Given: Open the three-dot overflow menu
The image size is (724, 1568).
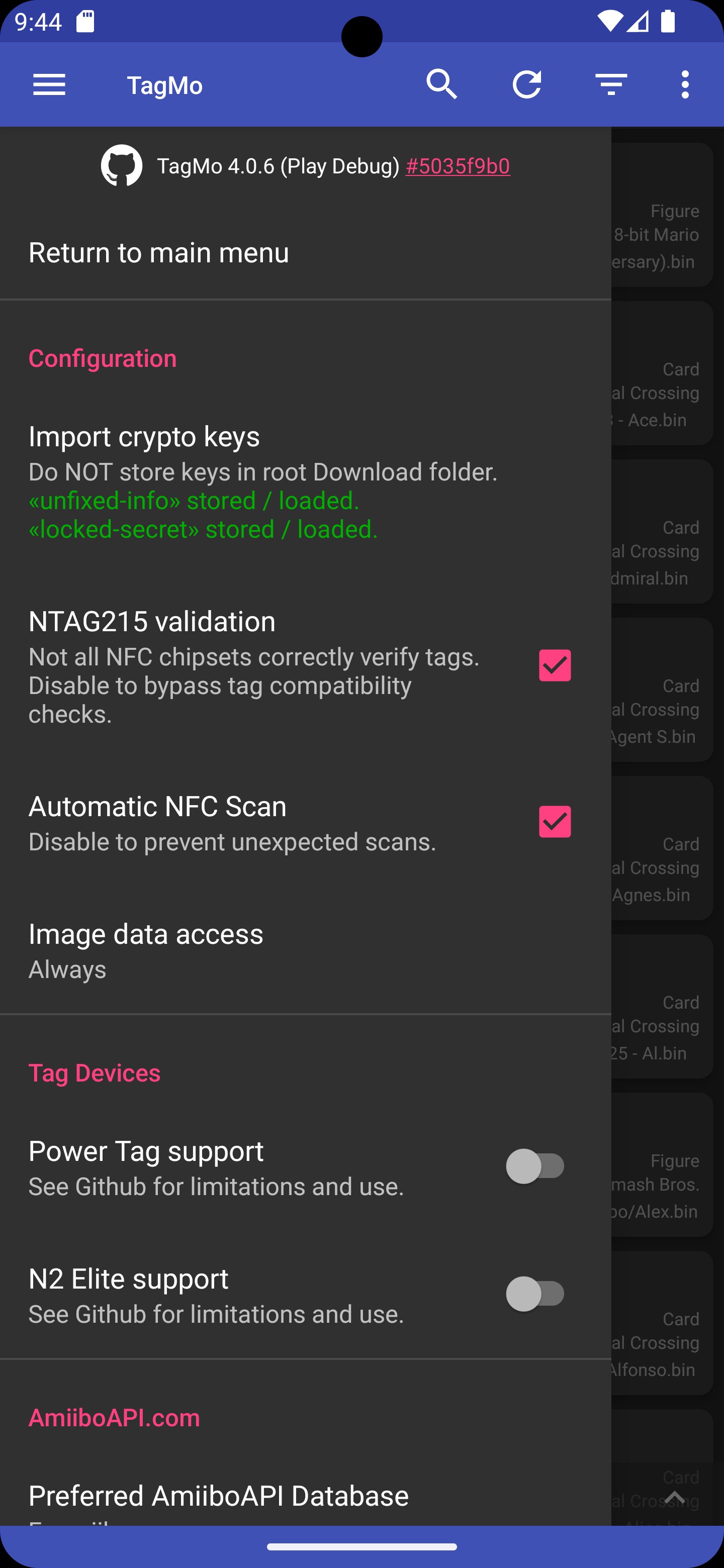Looking at the screenshot, I should [x=685, y=84].
